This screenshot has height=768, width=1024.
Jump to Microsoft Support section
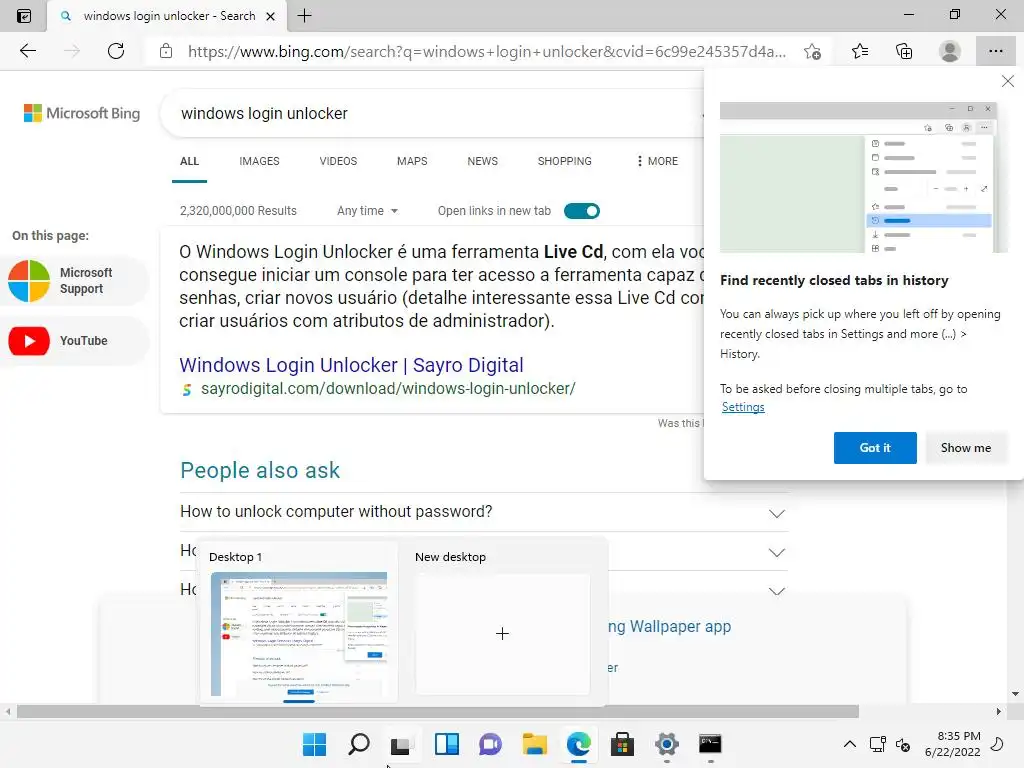point(75,281)
